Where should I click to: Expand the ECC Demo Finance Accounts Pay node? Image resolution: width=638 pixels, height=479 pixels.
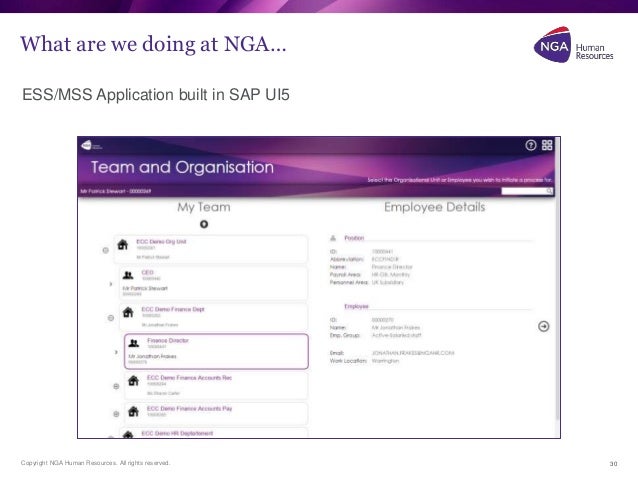(x=116, y=414)
